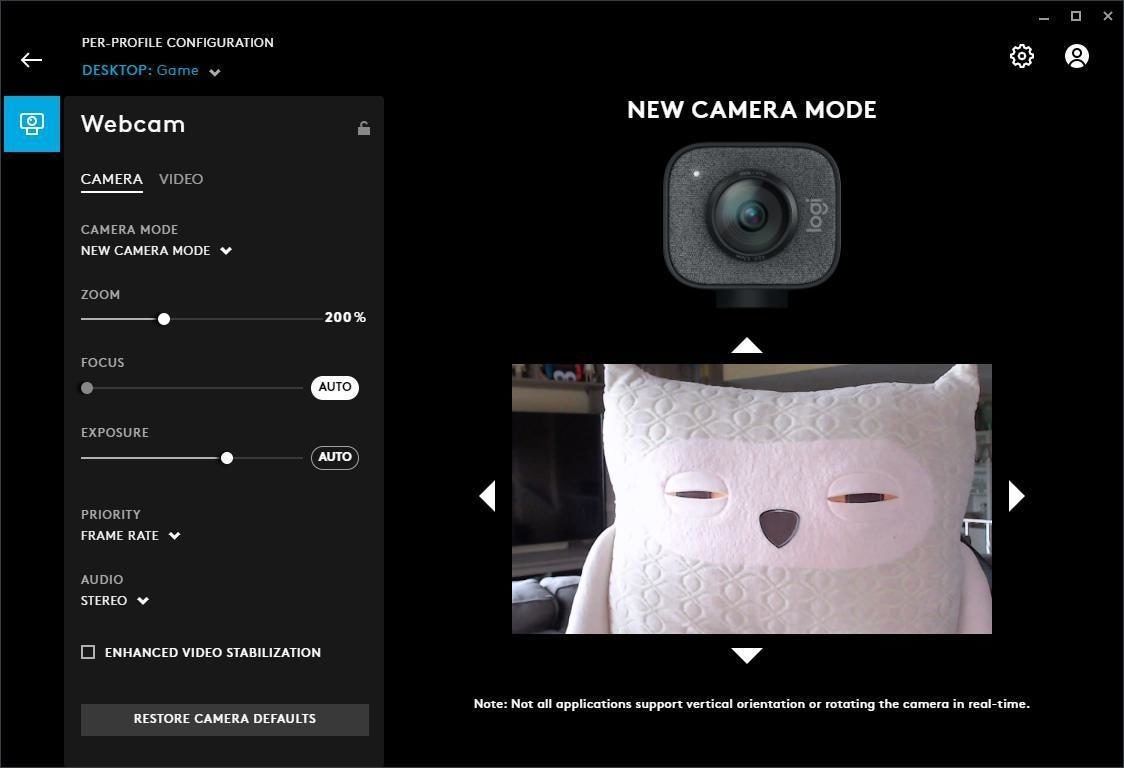
Task: Click the StreamCam webcam image
Action: 752,224
